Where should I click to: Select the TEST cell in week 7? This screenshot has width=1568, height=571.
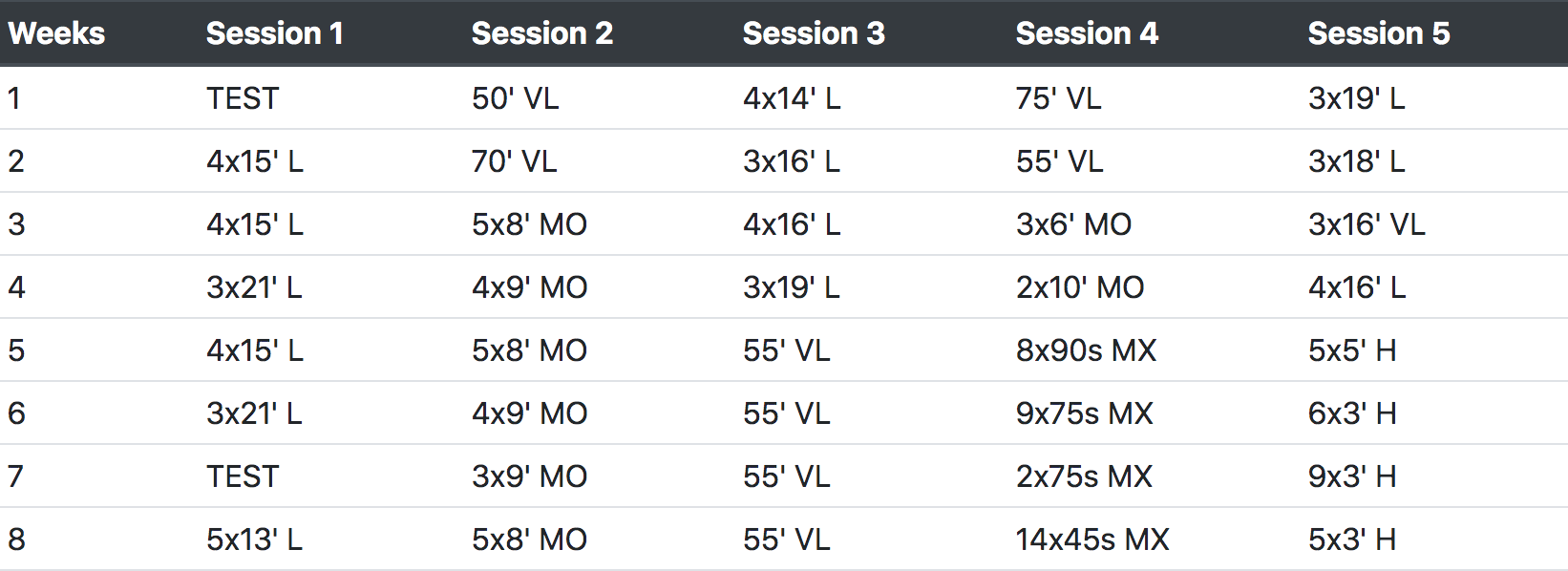tap(243, 476)
